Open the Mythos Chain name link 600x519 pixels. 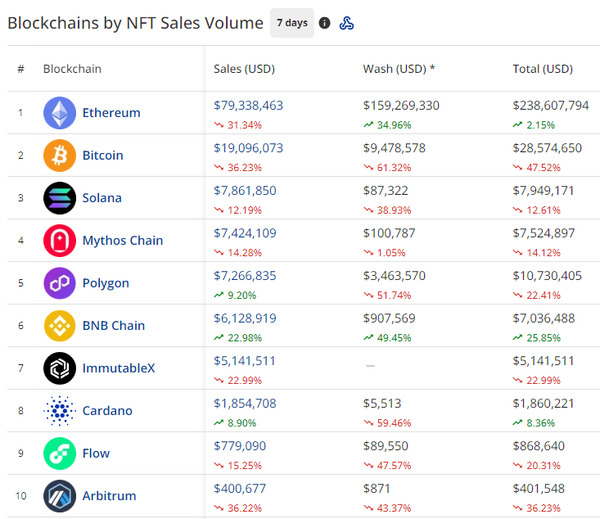(122, 240)
